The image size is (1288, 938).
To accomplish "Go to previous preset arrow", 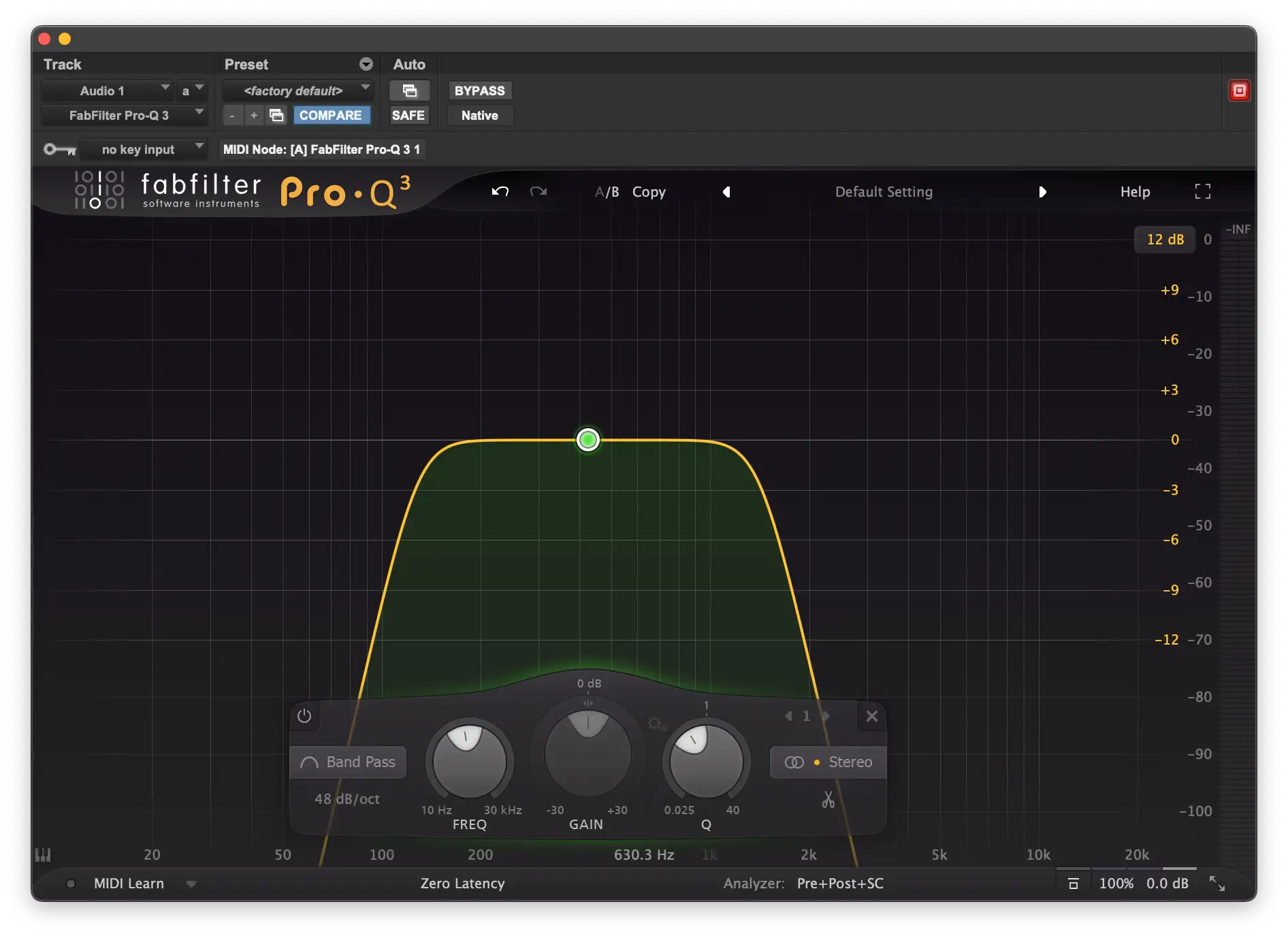I will (x=726, y=192).
